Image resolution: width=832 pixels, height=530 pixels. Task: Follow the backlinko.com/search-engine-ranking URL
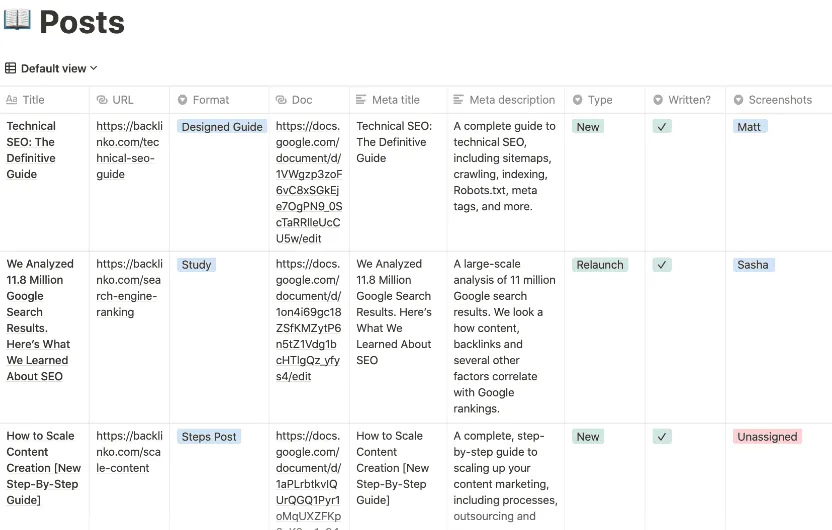pyautogui.click(x=129, y=288)
